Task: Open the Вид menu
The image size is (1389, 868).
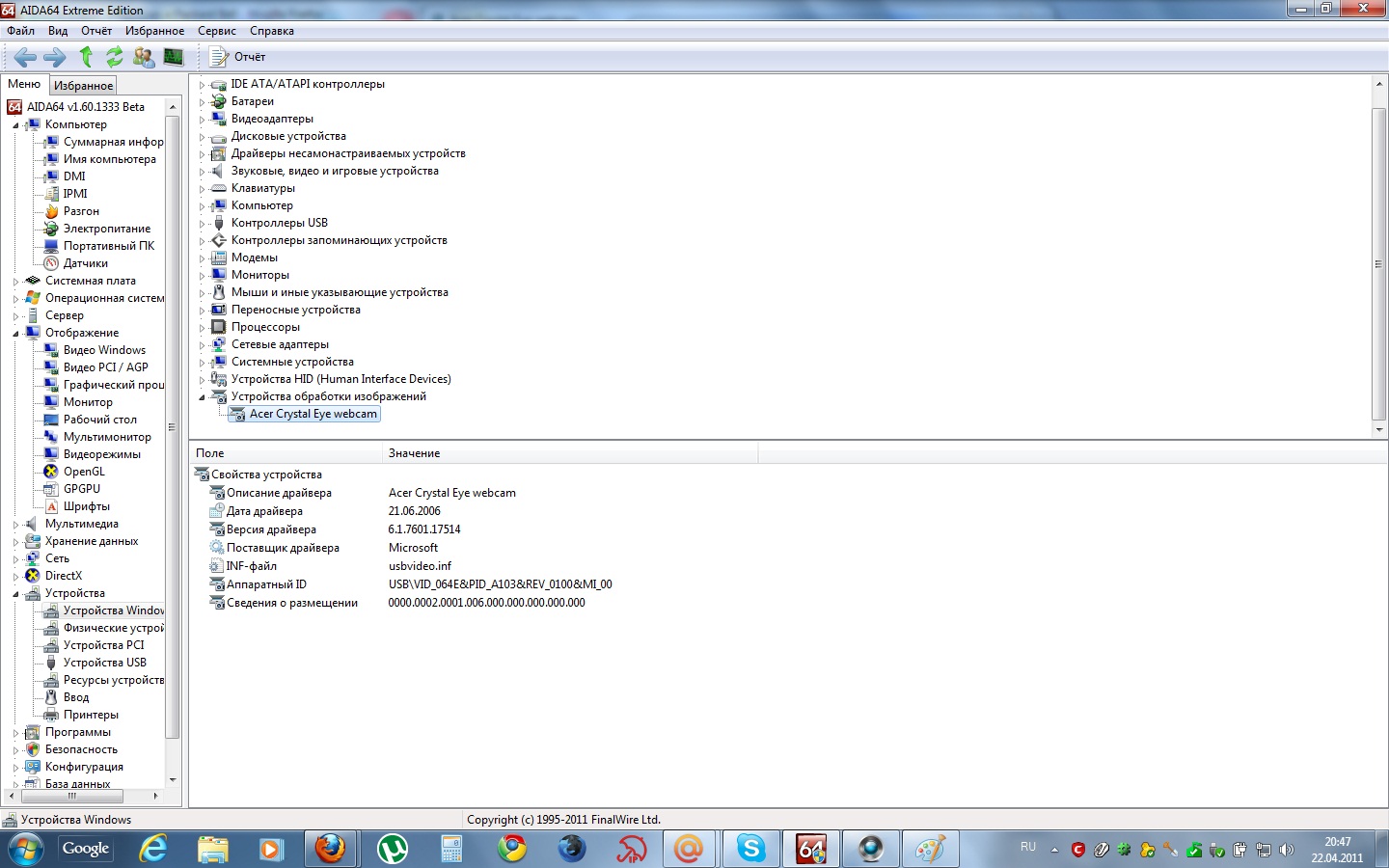Action: click(x=58, y=31)
